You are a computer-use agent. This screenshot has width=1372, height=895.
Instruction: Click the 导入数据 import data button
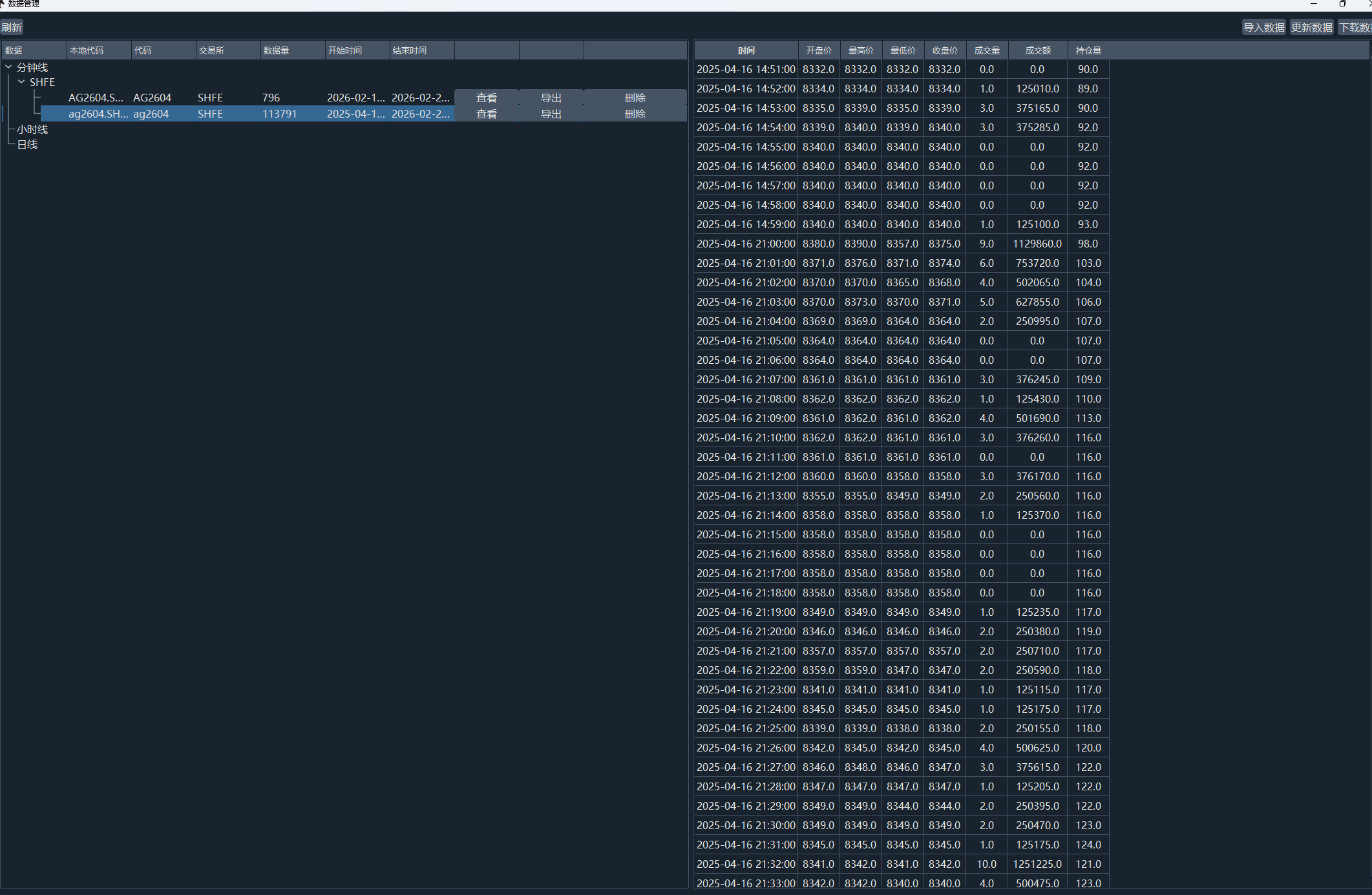pos(1263,27)
